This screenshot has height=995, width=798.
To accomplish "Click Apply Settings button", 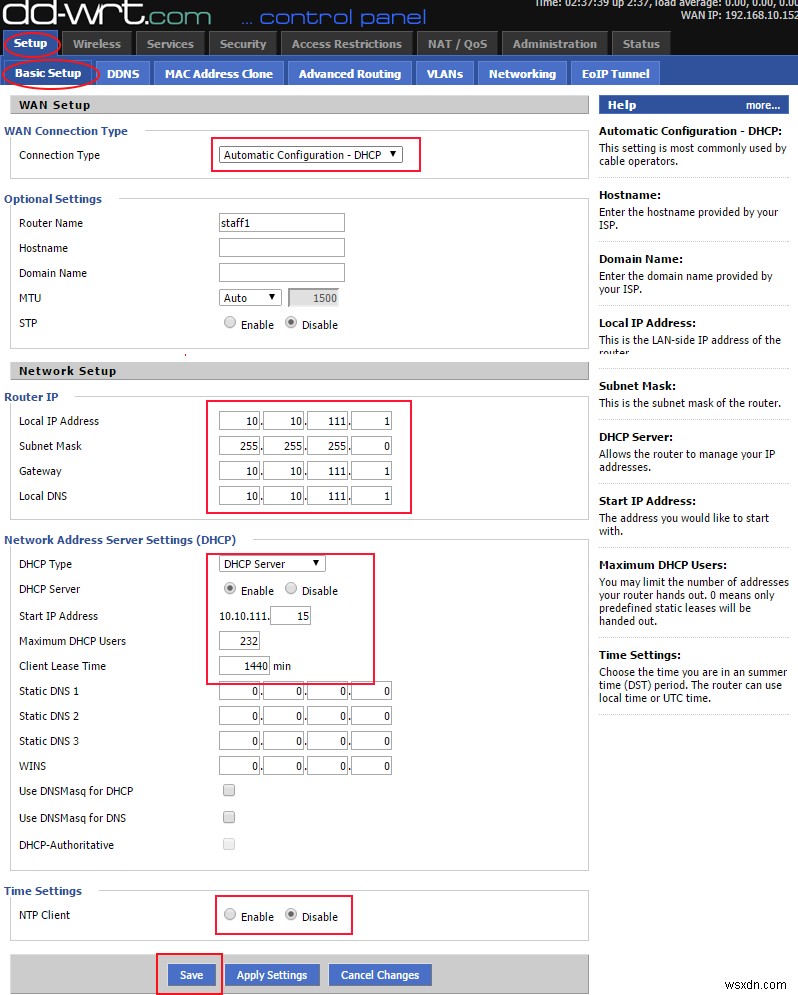I will point(271,975).
